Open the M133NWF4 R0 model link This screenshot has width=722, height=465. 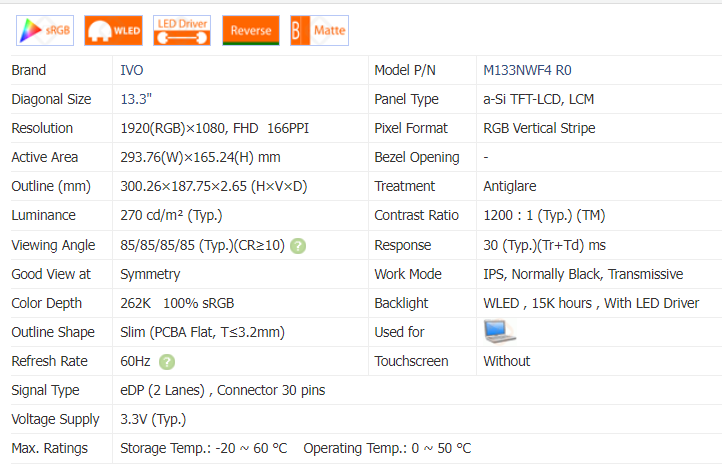[x=527, y=70]
